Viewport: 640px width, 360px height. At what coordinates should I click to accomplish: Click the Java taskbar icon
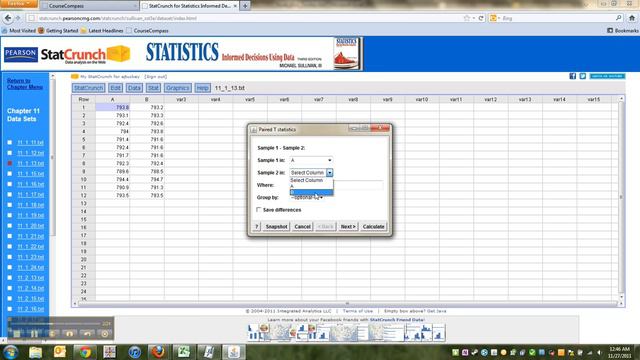click(233, 352)
